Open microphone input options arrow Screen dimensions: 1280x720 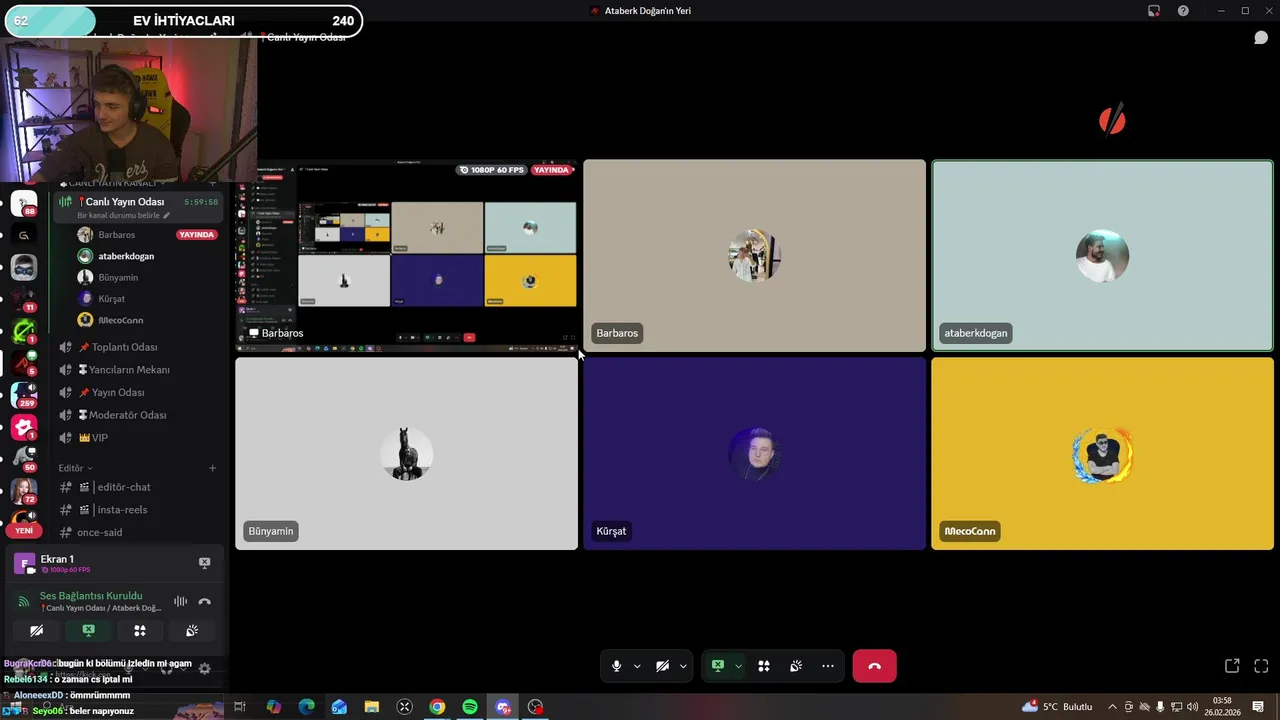pyautogui.click(x=637, y=666)
